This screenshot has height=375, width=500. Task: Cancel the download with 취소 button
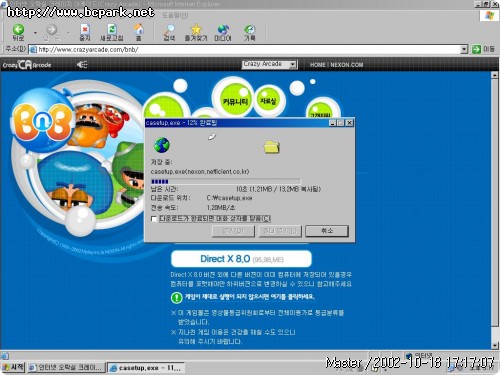point(327,231)
